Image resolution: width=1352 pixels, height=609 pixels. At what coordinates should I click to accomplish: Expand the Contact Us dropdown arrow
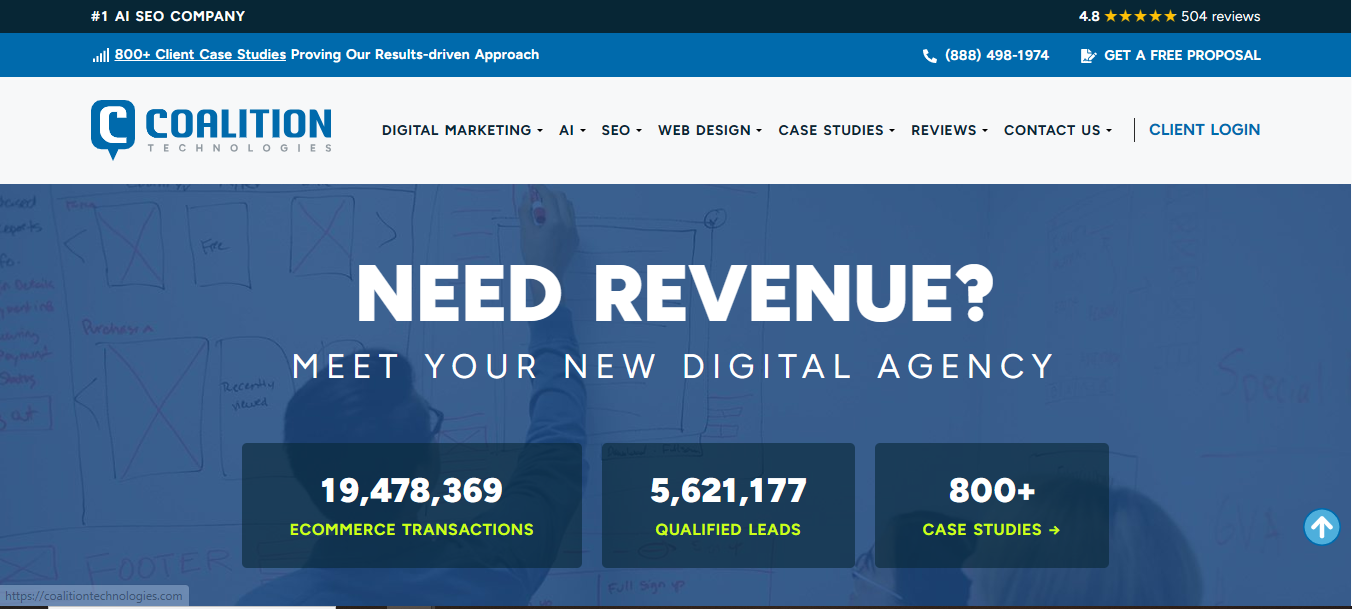(x=1109, y=131)
